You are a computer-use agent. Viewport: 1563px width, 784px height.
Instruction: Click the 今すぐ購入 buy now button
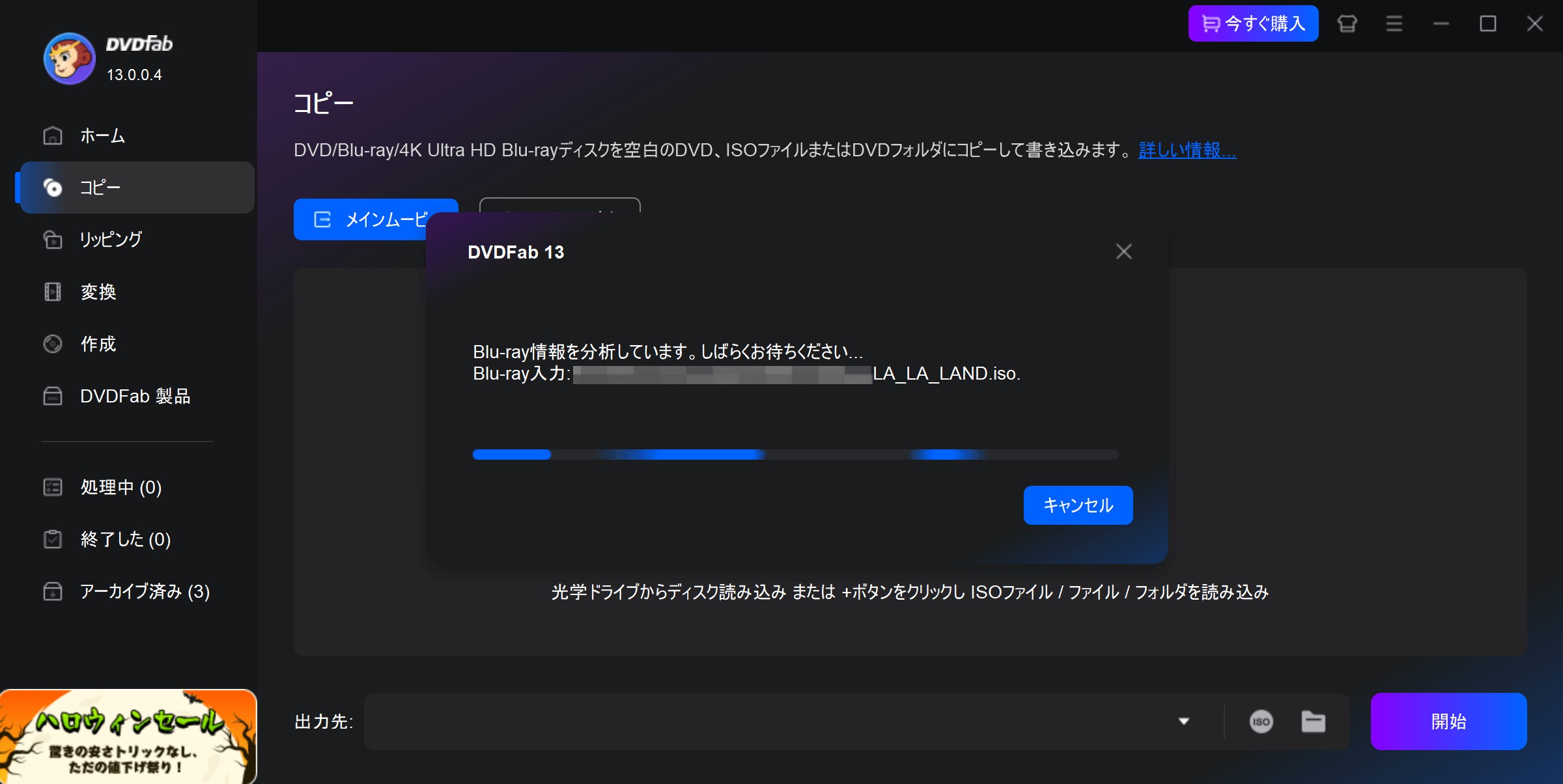pyautogui.click(x=1253, y=23)
